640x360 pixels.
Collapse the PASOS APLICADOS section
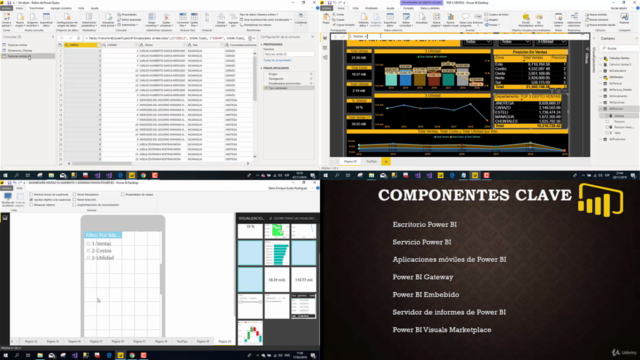pyautogui.click(x=262, y=68)
